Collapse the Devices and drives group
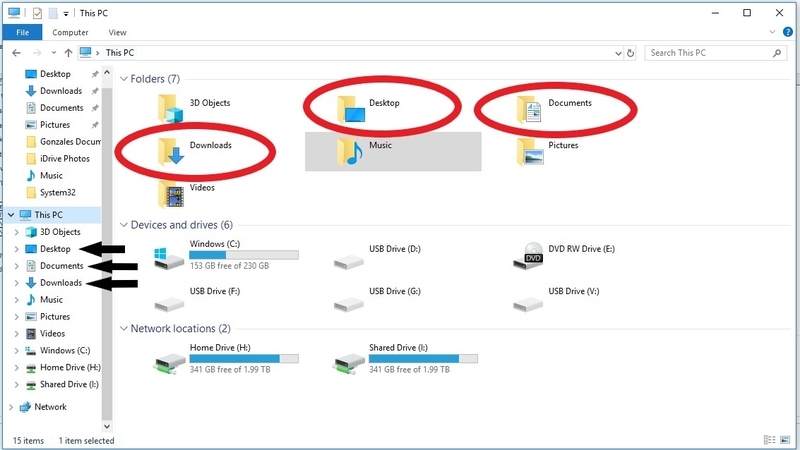The height and width of the screenshot is (450, 800). coord(123,225)
